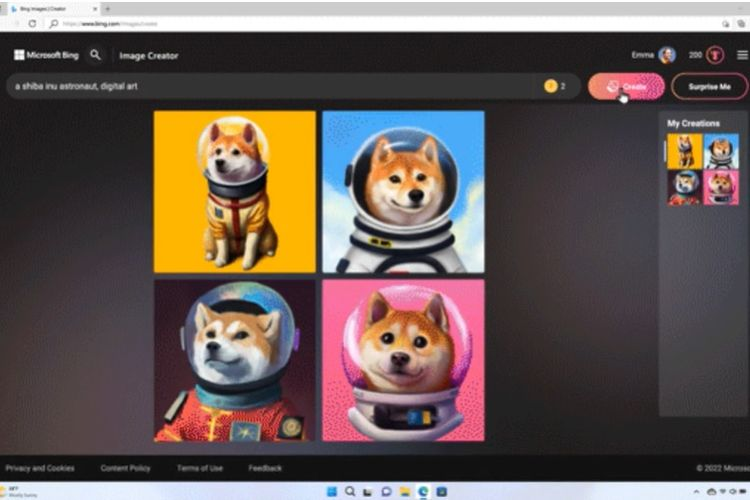Open the yellow background shiba image

coord(234,191)
